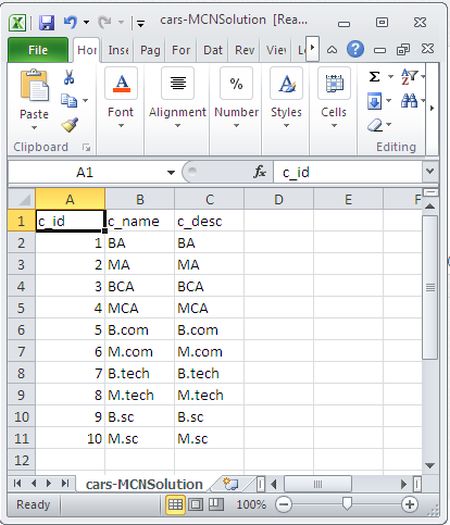Click the zoom in plus button
Image resolution: width=450 pixels, height=525 pixels.
coord(409,504)
